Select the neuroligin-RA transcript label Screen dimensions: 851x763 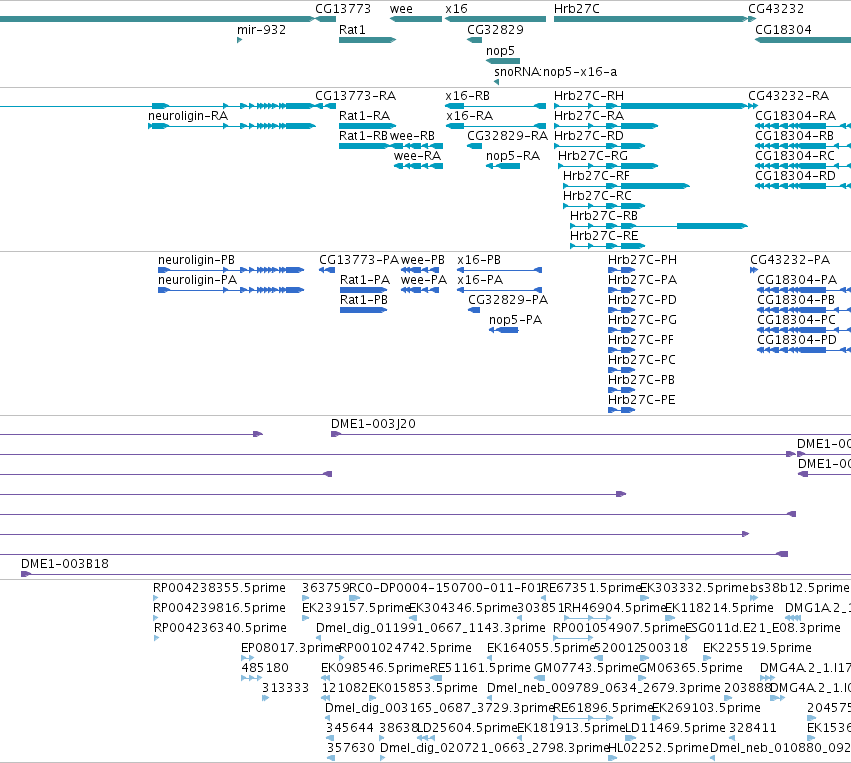188,116
